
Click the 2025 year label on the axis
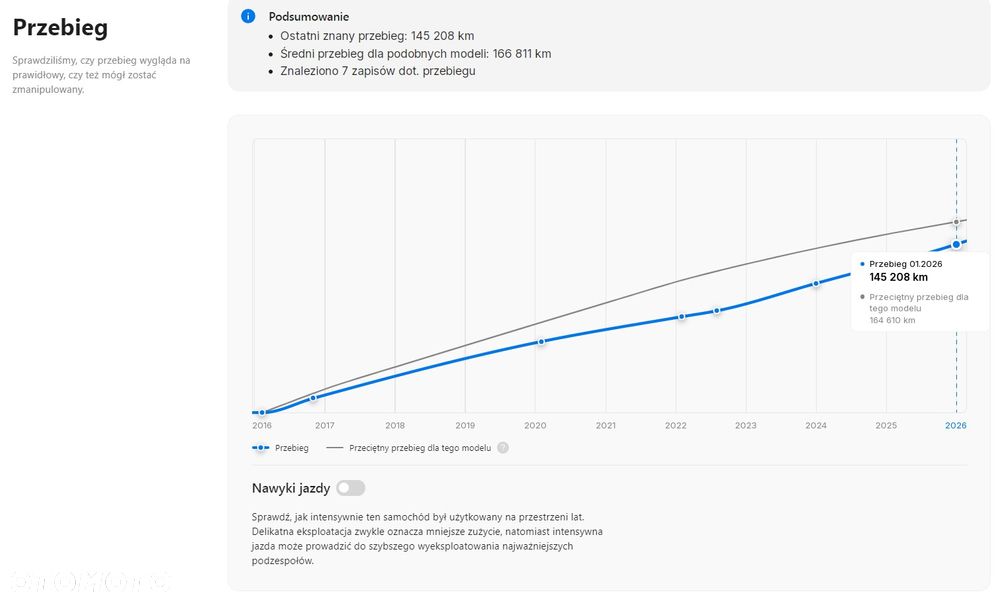pyautogui.click(x=886, y=425)
